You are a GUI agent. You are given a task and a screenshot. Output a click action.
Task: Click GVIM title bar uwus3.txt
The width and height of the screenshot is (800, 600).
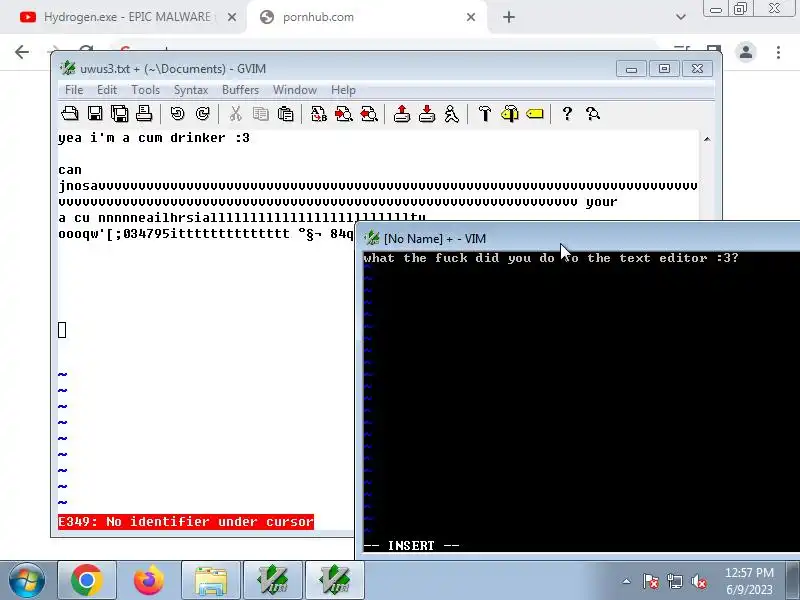pos(332,68)
